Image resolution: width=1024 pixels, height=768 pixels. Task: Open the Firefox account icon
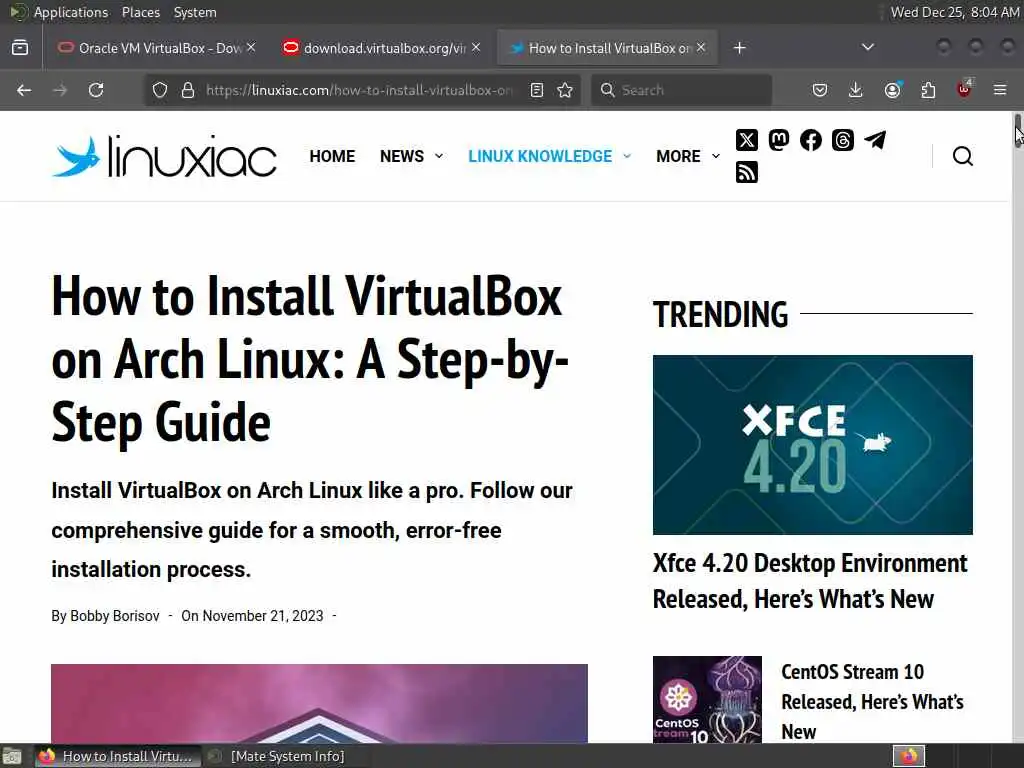(892, 90)
